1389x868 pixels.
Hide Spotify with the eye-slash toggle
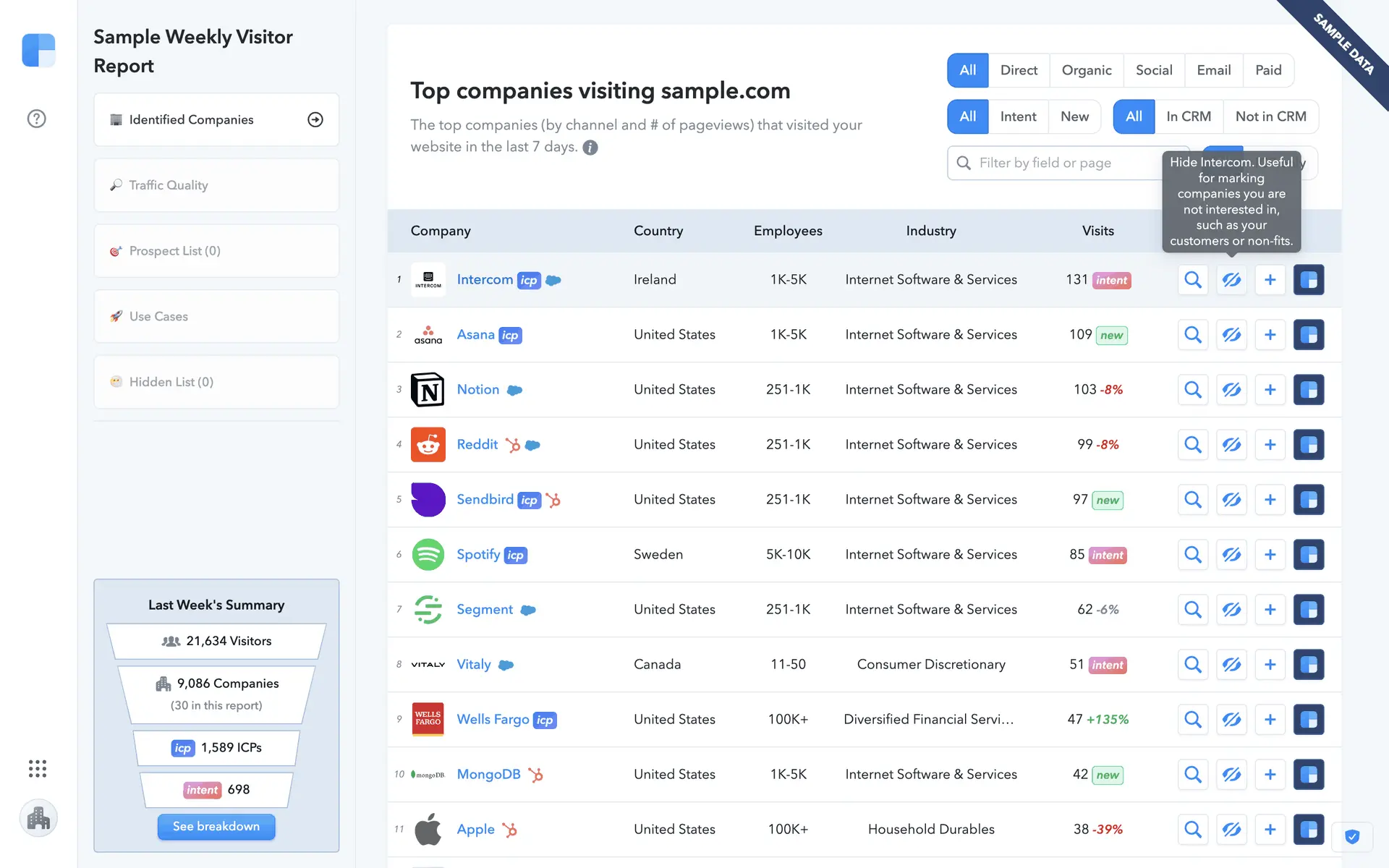[x=1231, y=555]
